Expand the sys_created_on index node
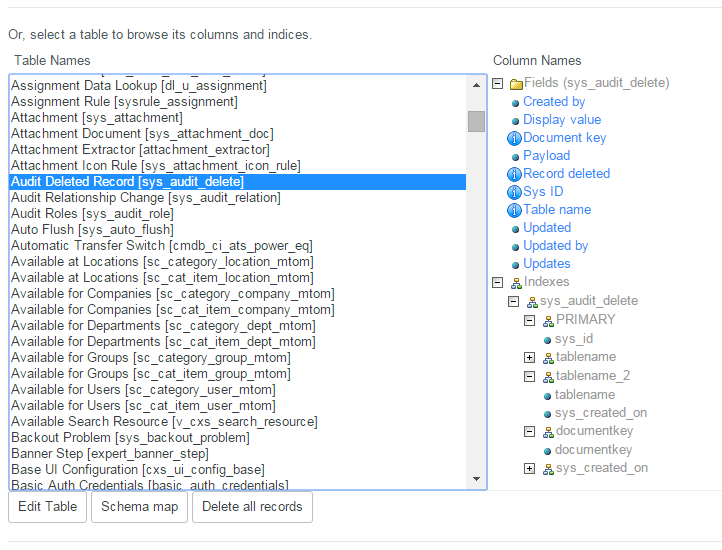The width and height of the screenshot is (722, 550). [530, 469]
